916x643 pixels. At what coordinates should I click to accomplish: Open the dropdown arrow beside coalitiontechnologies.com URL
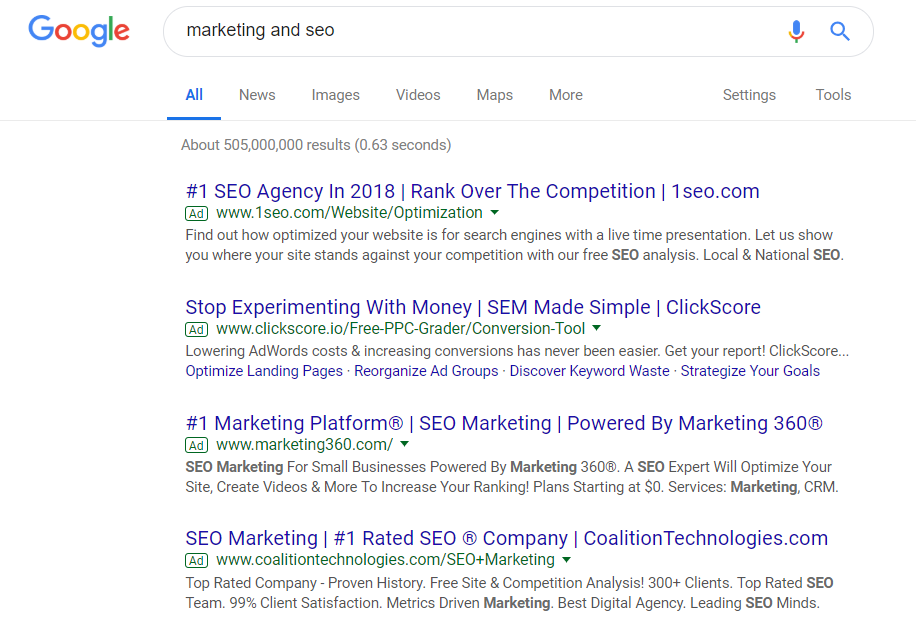tap(567, 560)
